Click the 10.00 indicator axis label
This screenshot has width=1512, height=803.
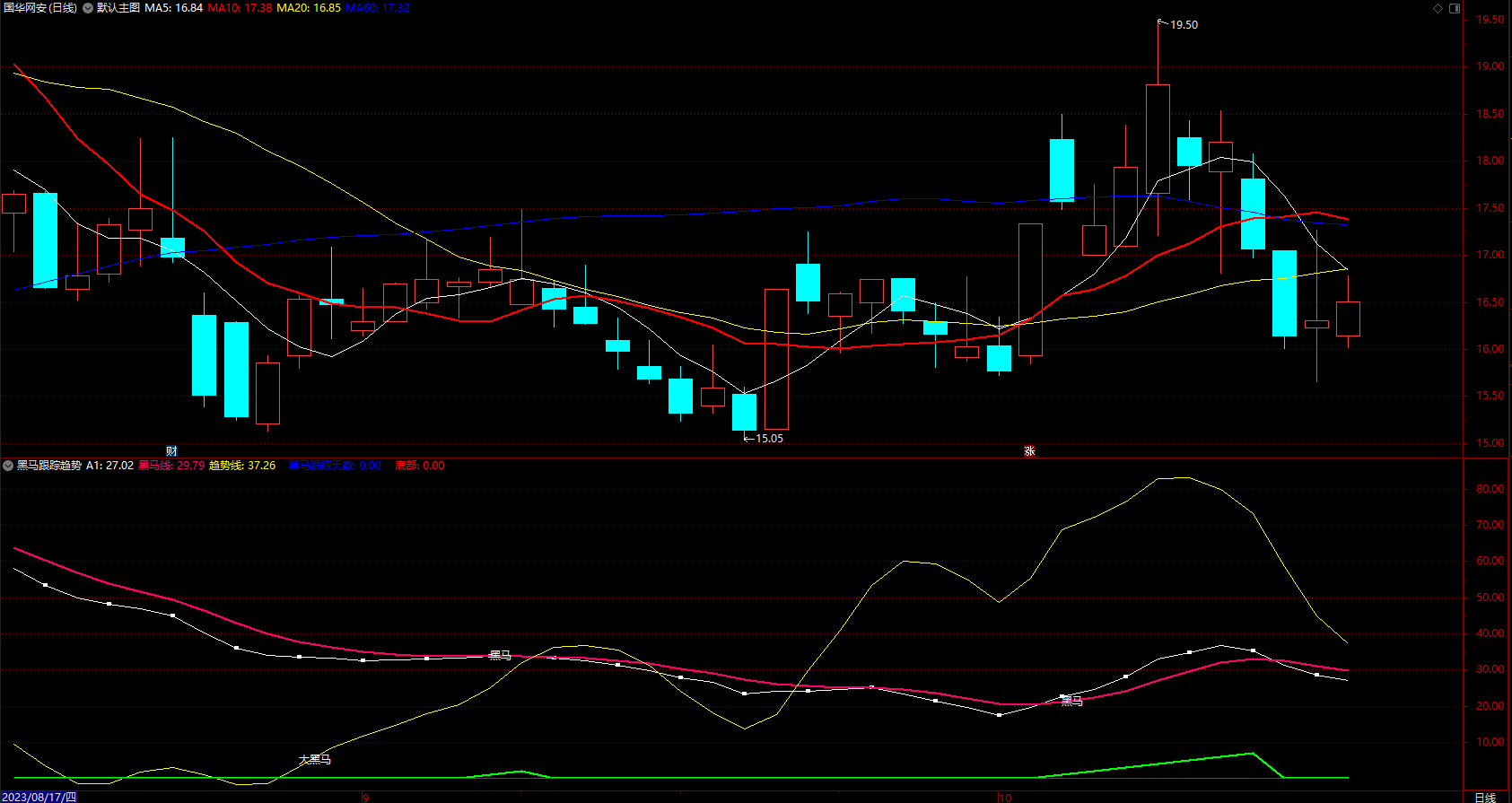1490,742
